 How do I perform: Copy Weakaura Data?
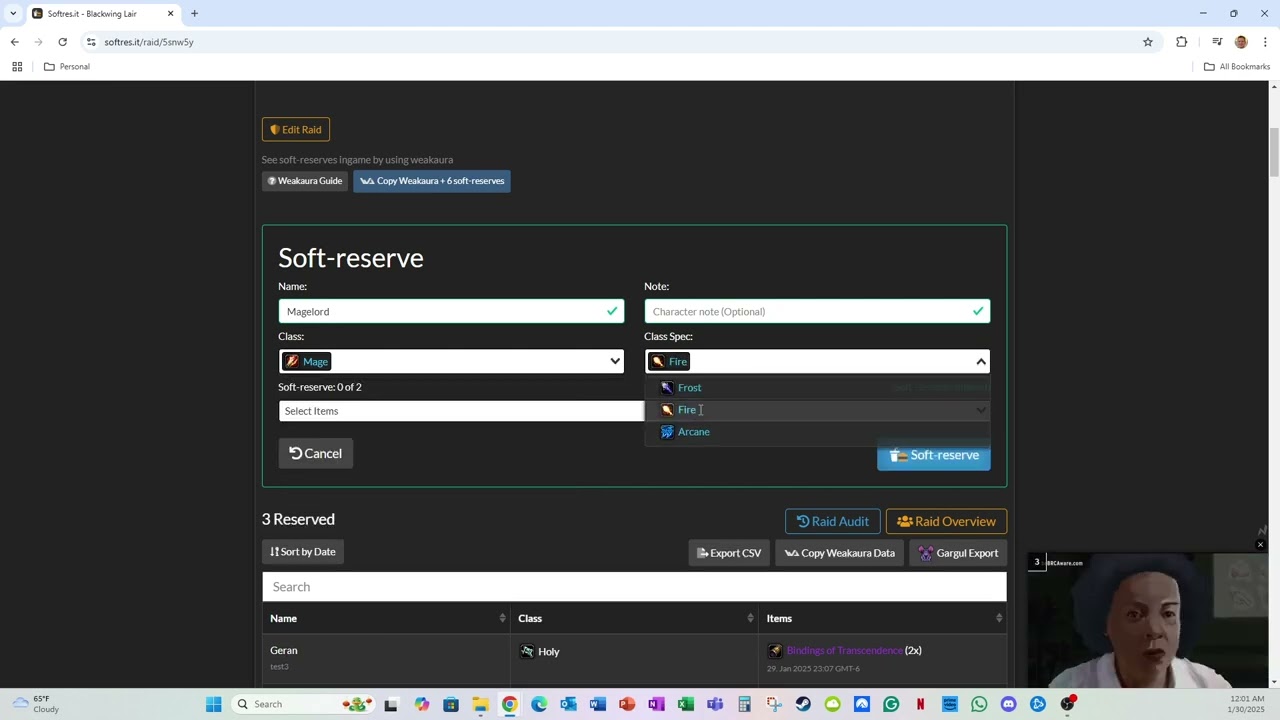point(840,553)
